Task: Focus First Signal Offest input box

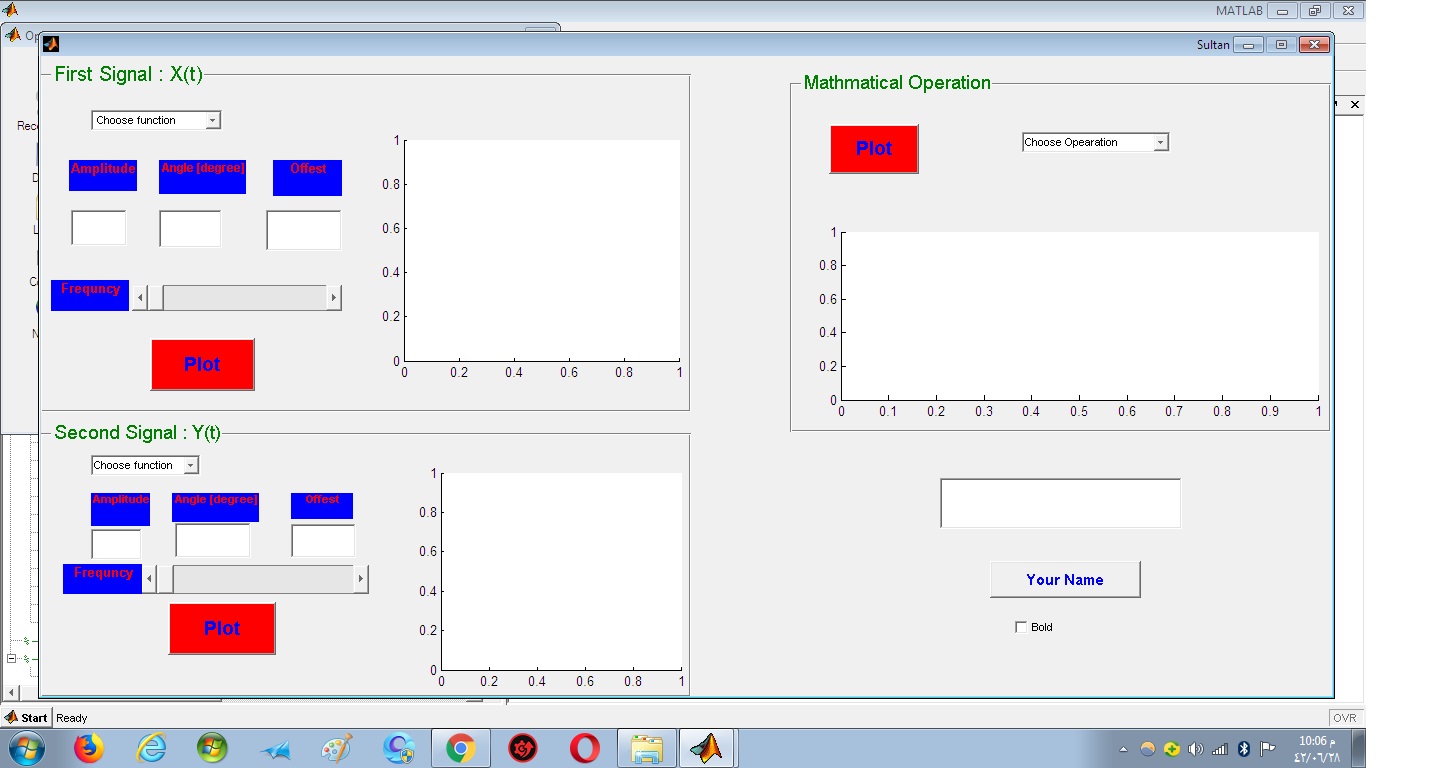Action: 304,230
